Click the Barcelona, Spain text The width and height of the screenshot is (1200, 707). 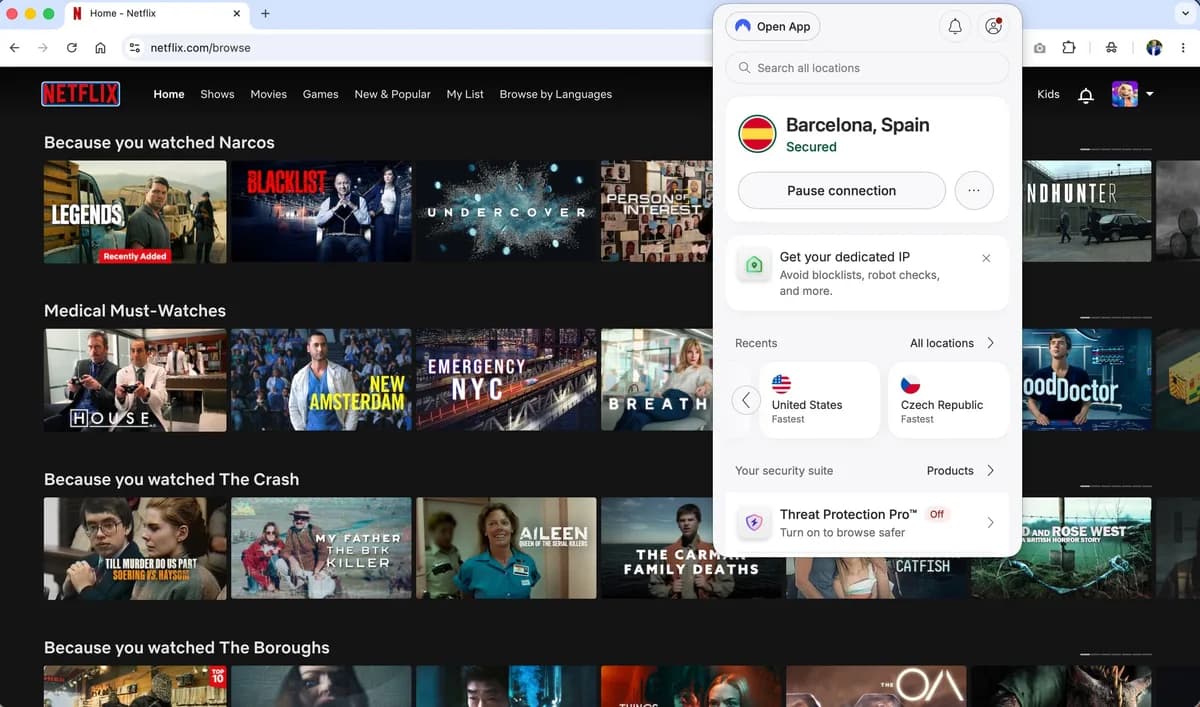[857, 125]
